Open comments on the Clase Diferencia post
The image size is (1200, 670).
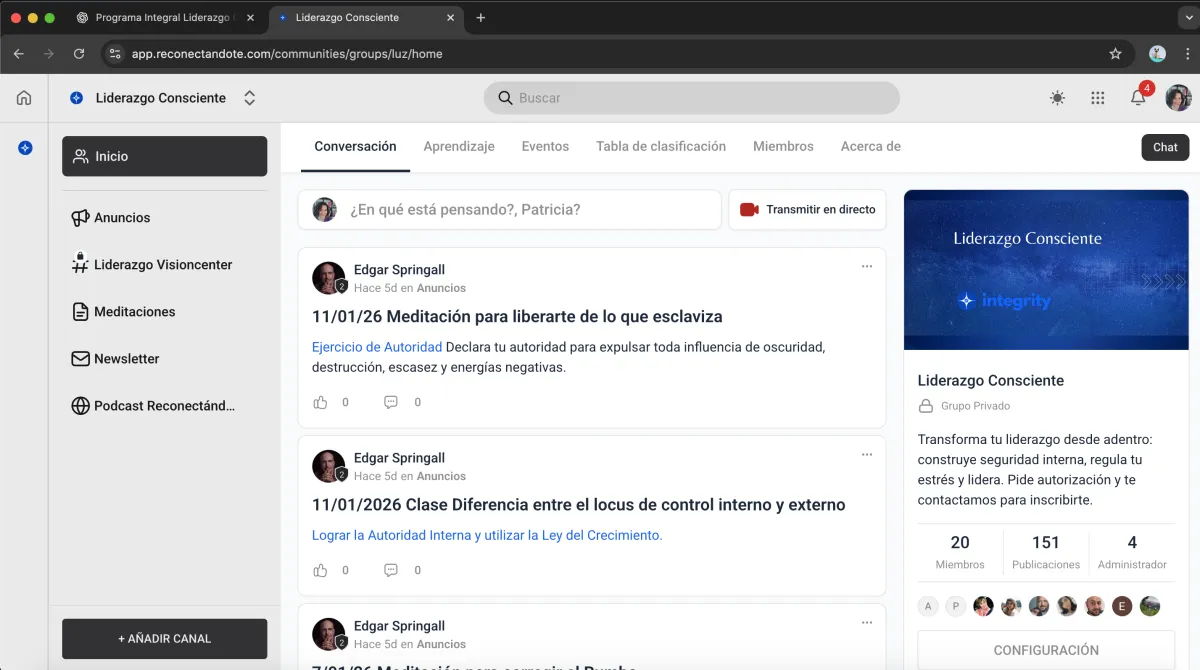click(391, 570)
